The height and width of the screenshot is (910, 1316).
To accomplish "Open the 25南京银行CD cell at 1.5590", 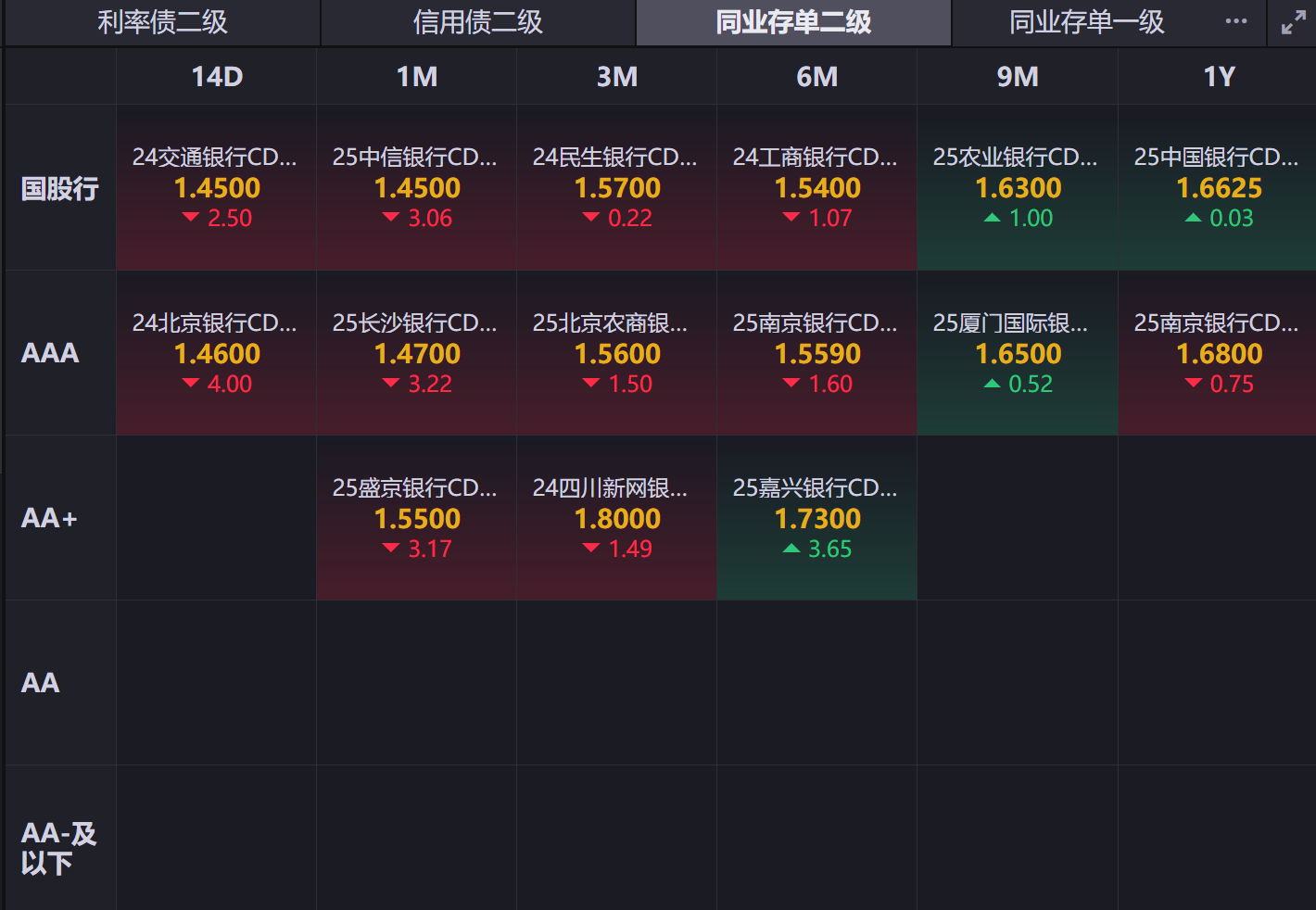I will coord(817,353).
